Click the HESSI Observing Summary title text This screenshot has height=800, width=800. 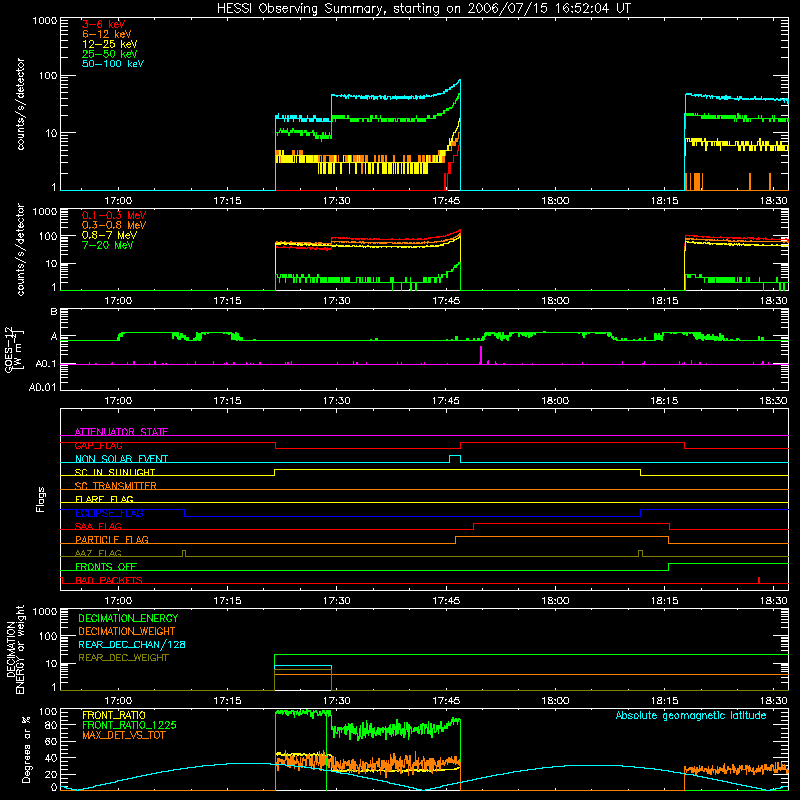click(x=423, y=9)
